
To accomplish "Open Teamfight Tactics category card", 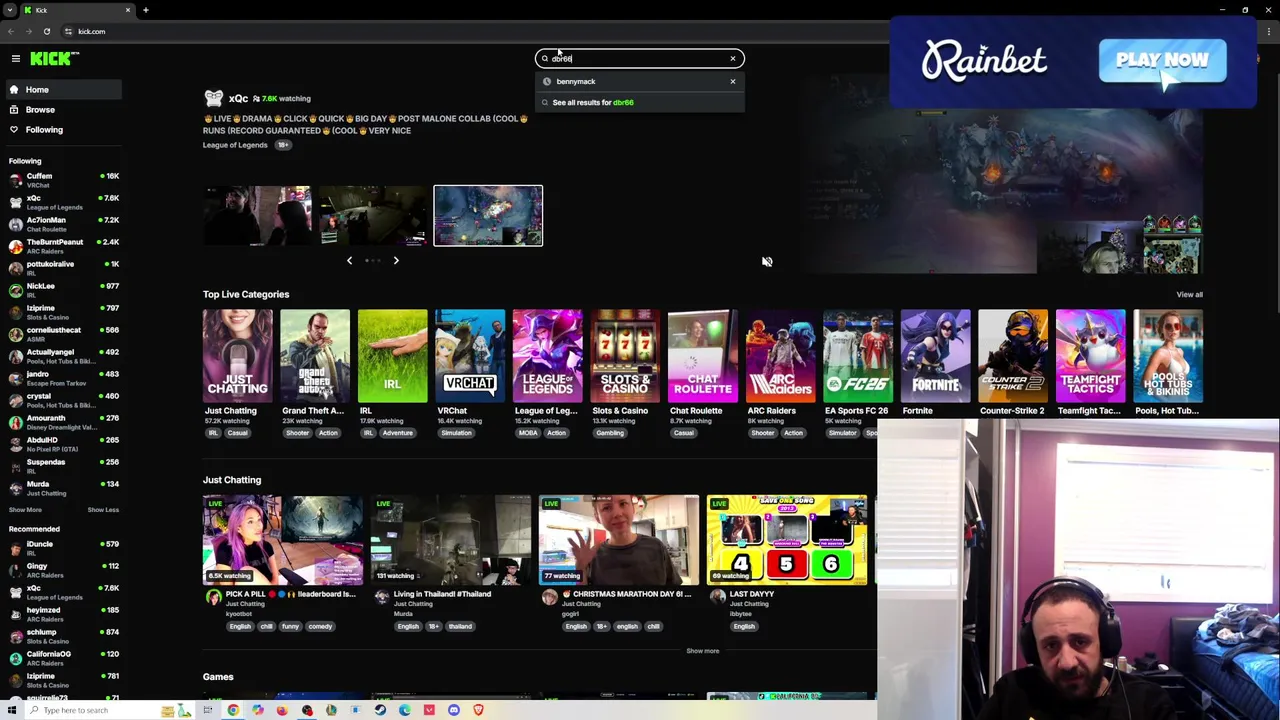I will point(1090,356).
